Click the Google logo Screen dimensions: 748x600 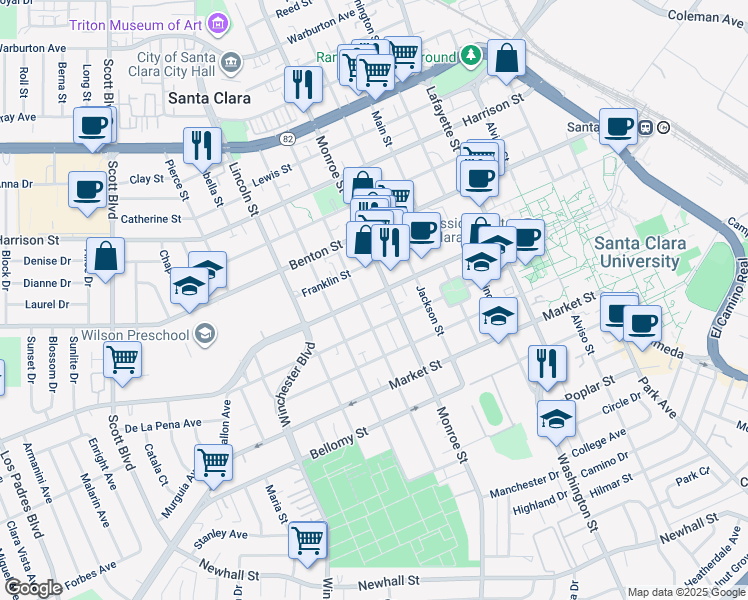[34, 588]
